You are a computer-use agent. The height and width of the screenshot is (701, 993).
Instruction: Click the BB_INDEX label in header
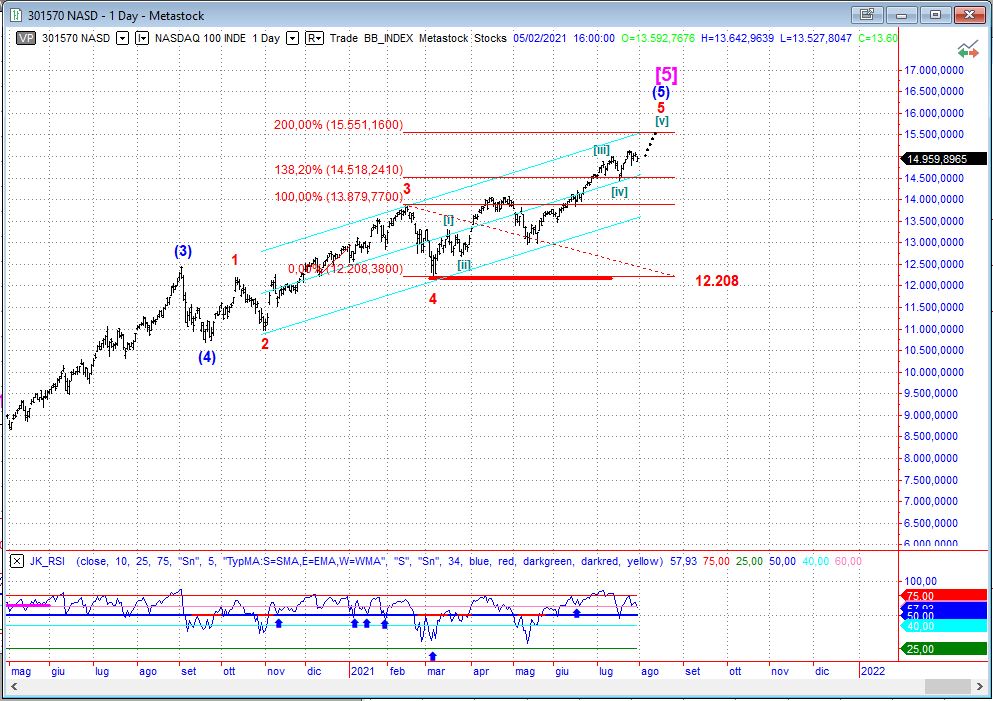click(x=388, y=38)
